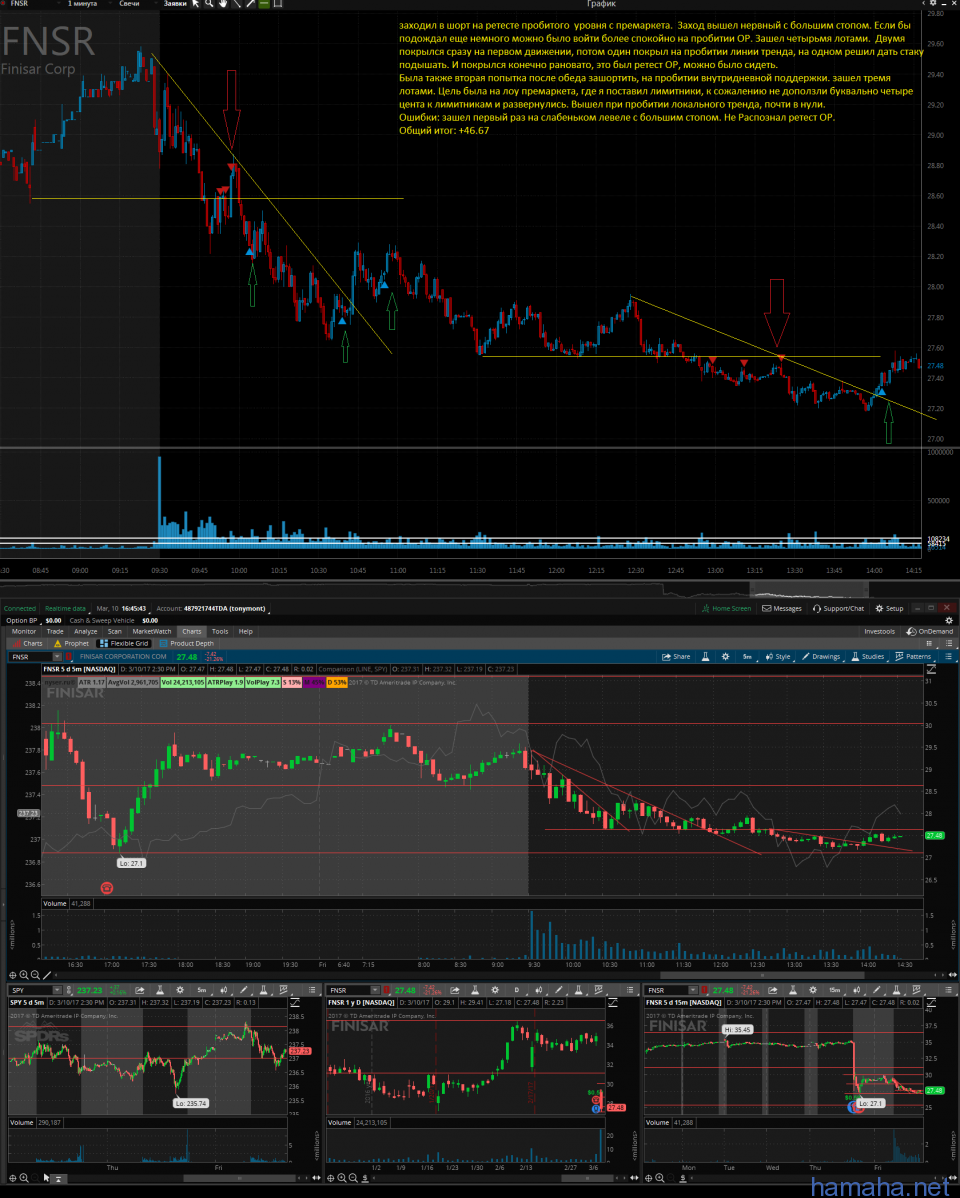Open the gear settings in top chart corner

point(932,4)
